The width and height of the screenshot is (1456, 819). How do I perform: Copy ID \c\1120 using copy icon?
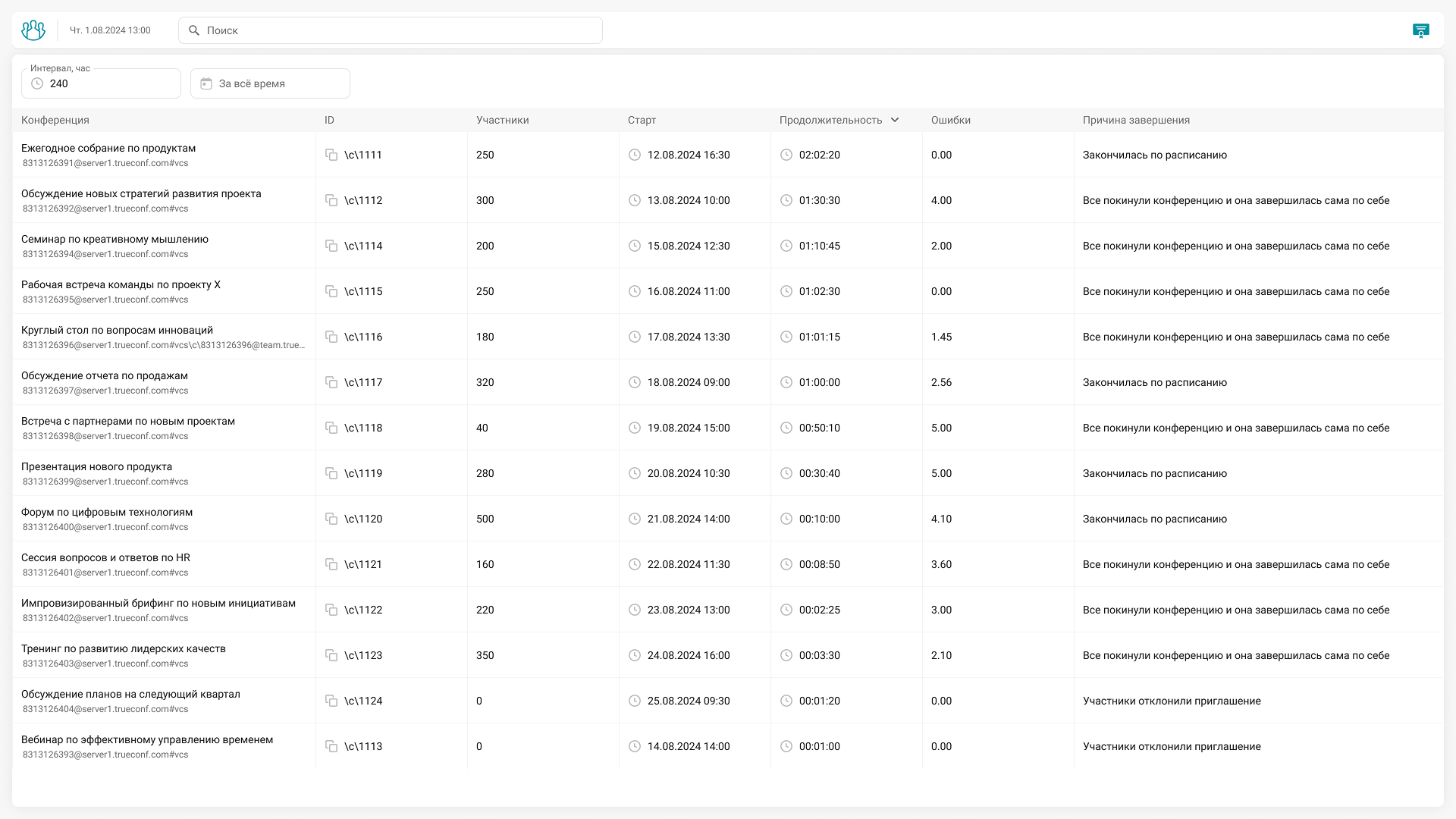click(331, 519)
